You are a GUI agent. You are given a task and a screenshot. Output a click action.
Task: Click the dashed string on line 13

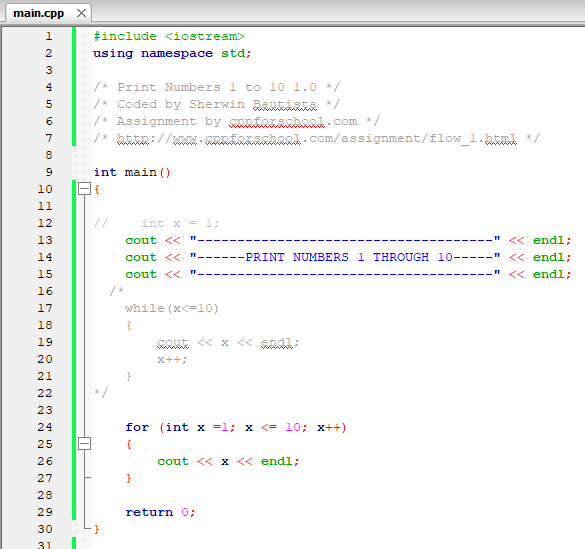345,240
